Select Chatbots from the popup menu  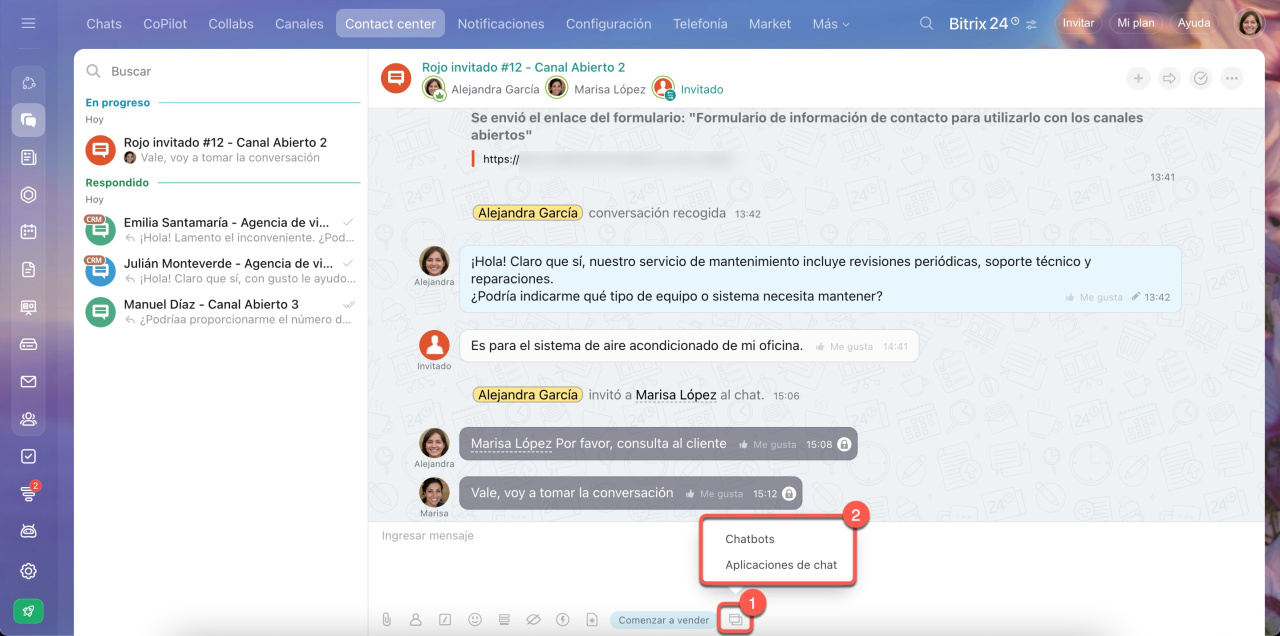750,539
